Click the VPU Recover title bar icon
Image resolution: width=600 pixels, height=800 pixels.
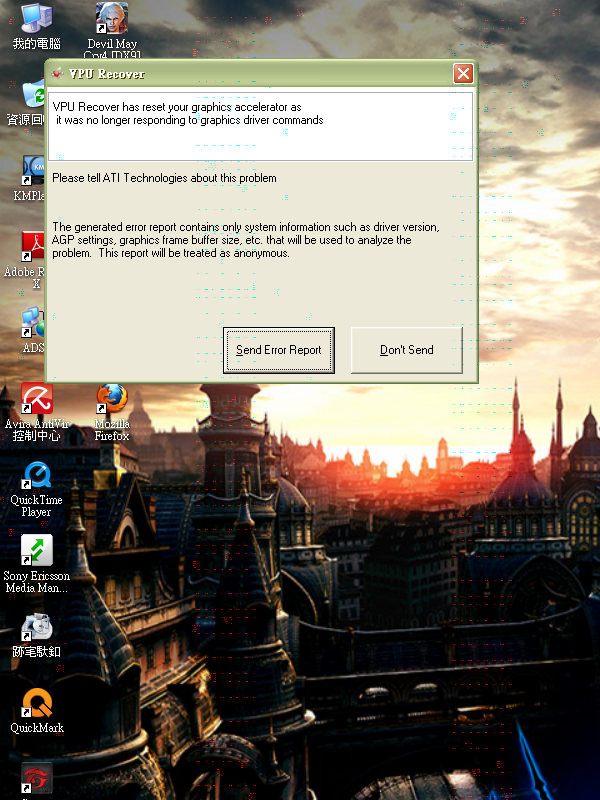click(x=58, y=73)
